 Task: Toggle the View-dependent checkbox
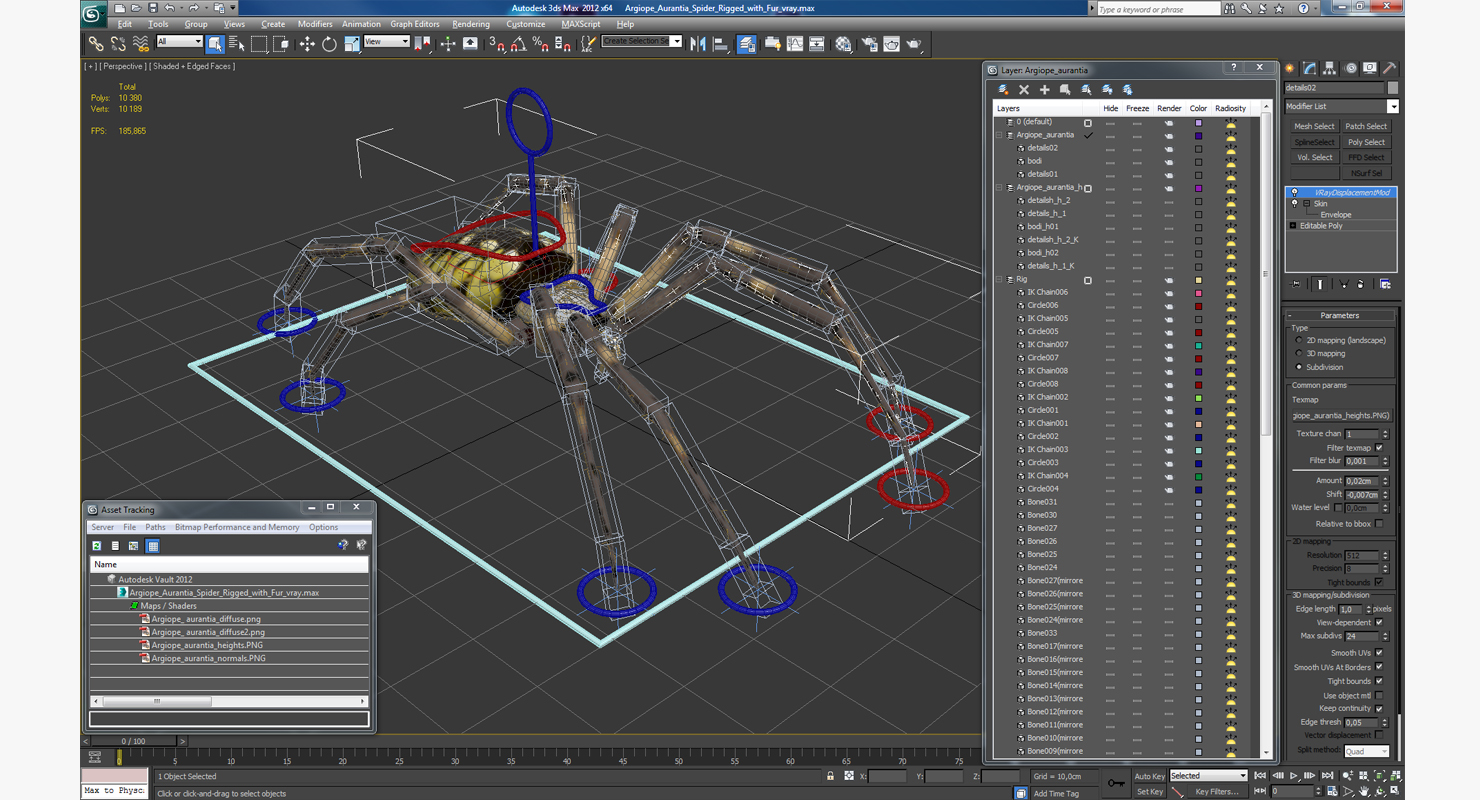[x=1379, y=622]
